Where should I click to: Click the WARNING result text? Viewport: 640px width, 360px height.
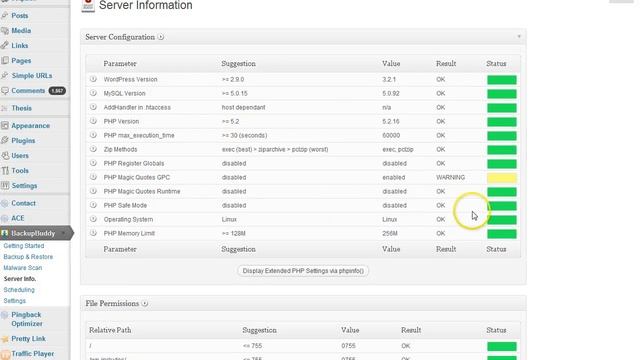tap(450, 177)
